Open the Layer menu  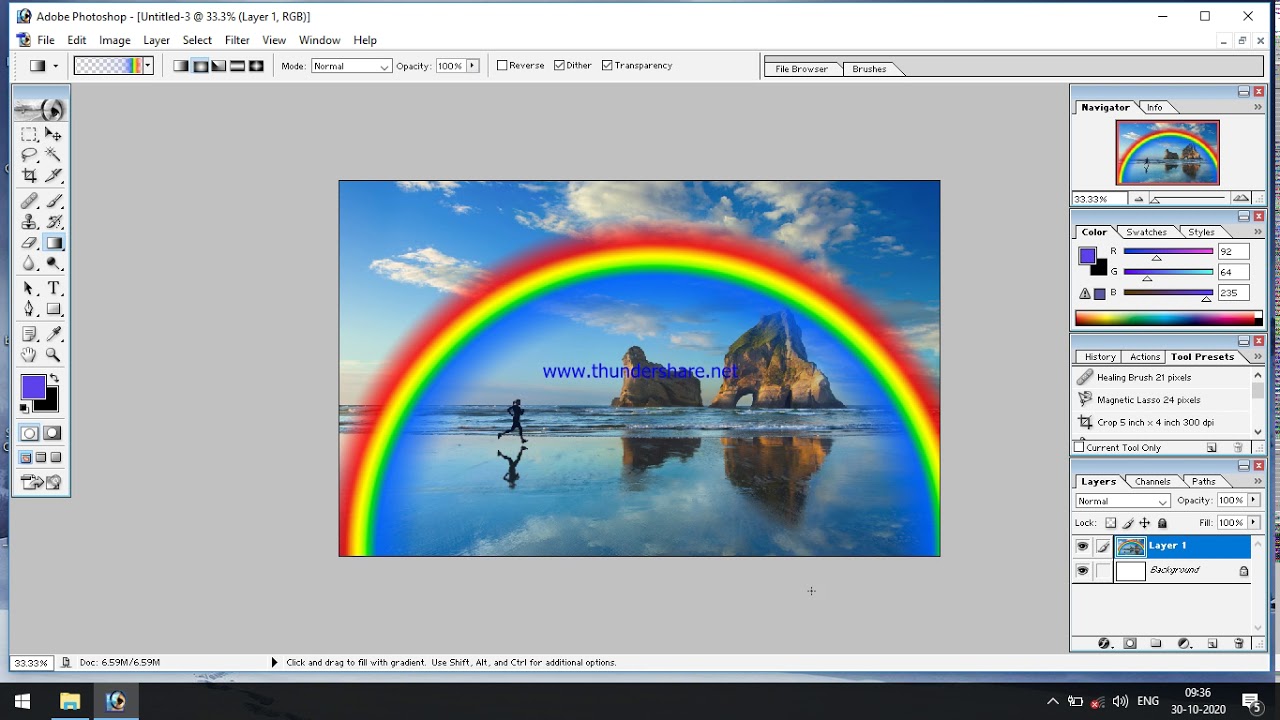156,40
